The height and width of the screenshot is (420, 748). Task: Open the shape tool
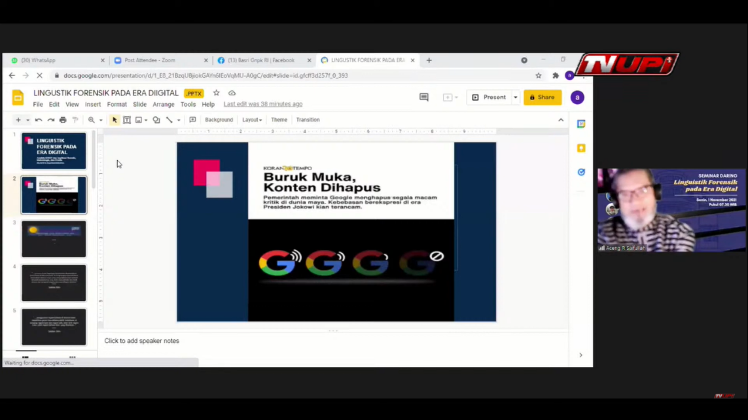156,120
